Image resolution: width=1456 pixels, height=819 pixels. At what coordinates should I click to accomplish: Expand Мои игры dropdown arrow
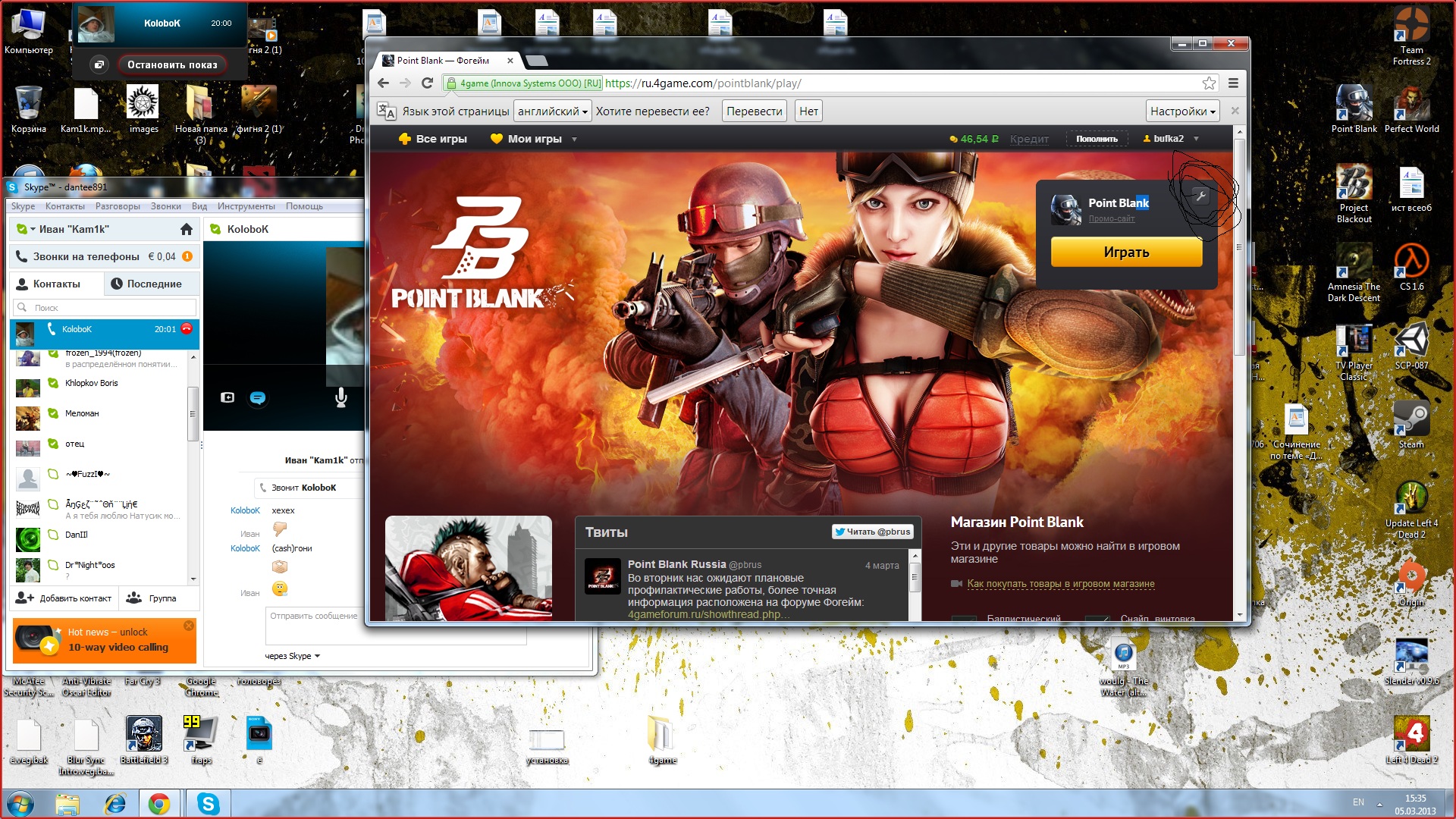click(x=574, y=140)
